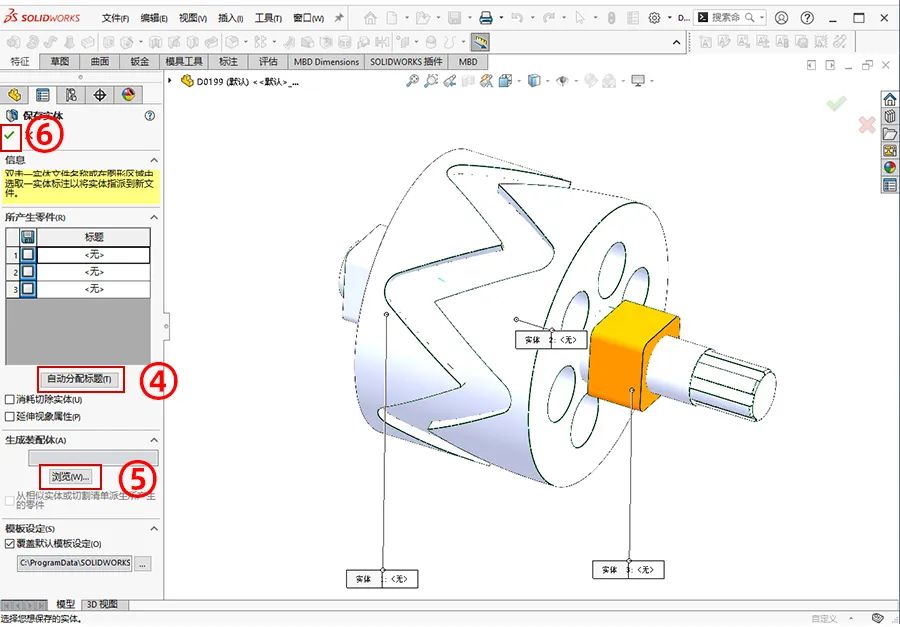Image resolution: width=900 pixels, height=627 pixels.
Task: Collapse the 模板设定 section
Action: pyautogui.click(x=154, y=528)
